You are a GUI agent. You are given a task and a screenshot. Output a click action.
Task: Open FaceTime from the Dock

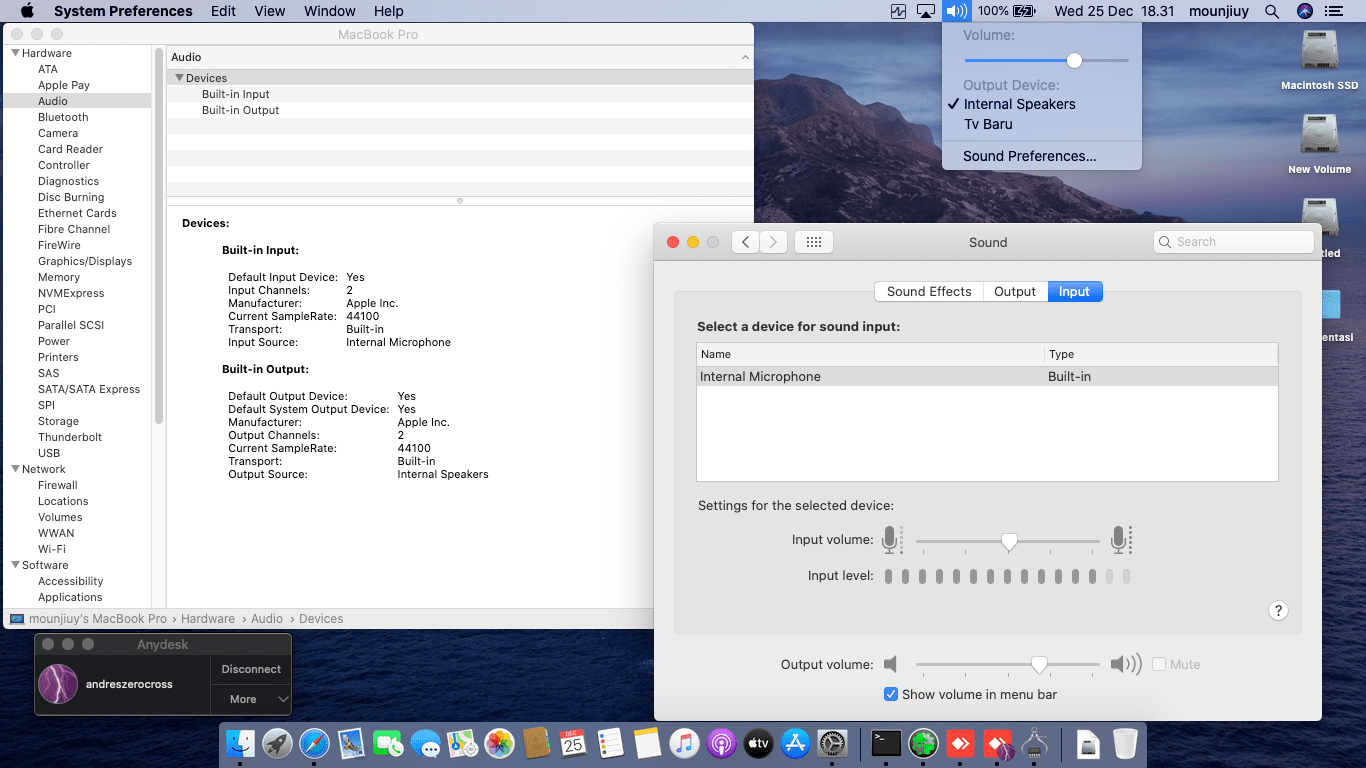(388, 743)
